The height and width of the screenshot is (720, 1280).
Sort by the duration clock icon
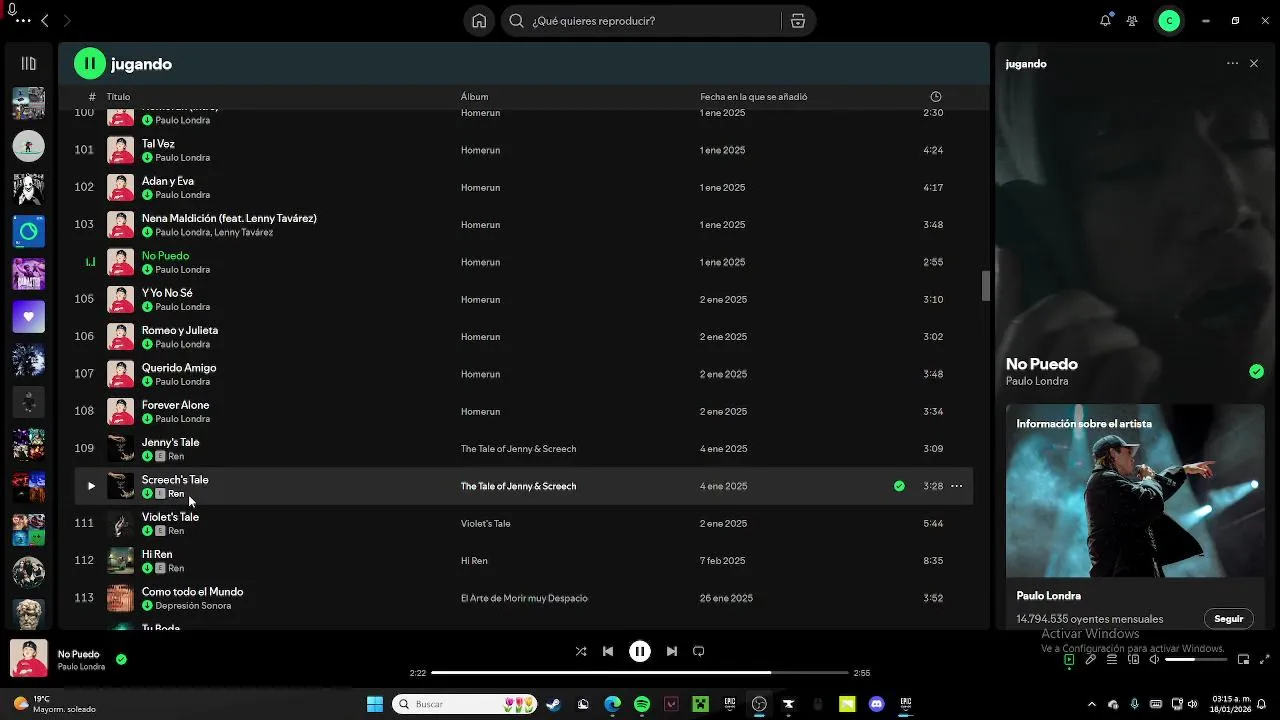tap(936, 97)
